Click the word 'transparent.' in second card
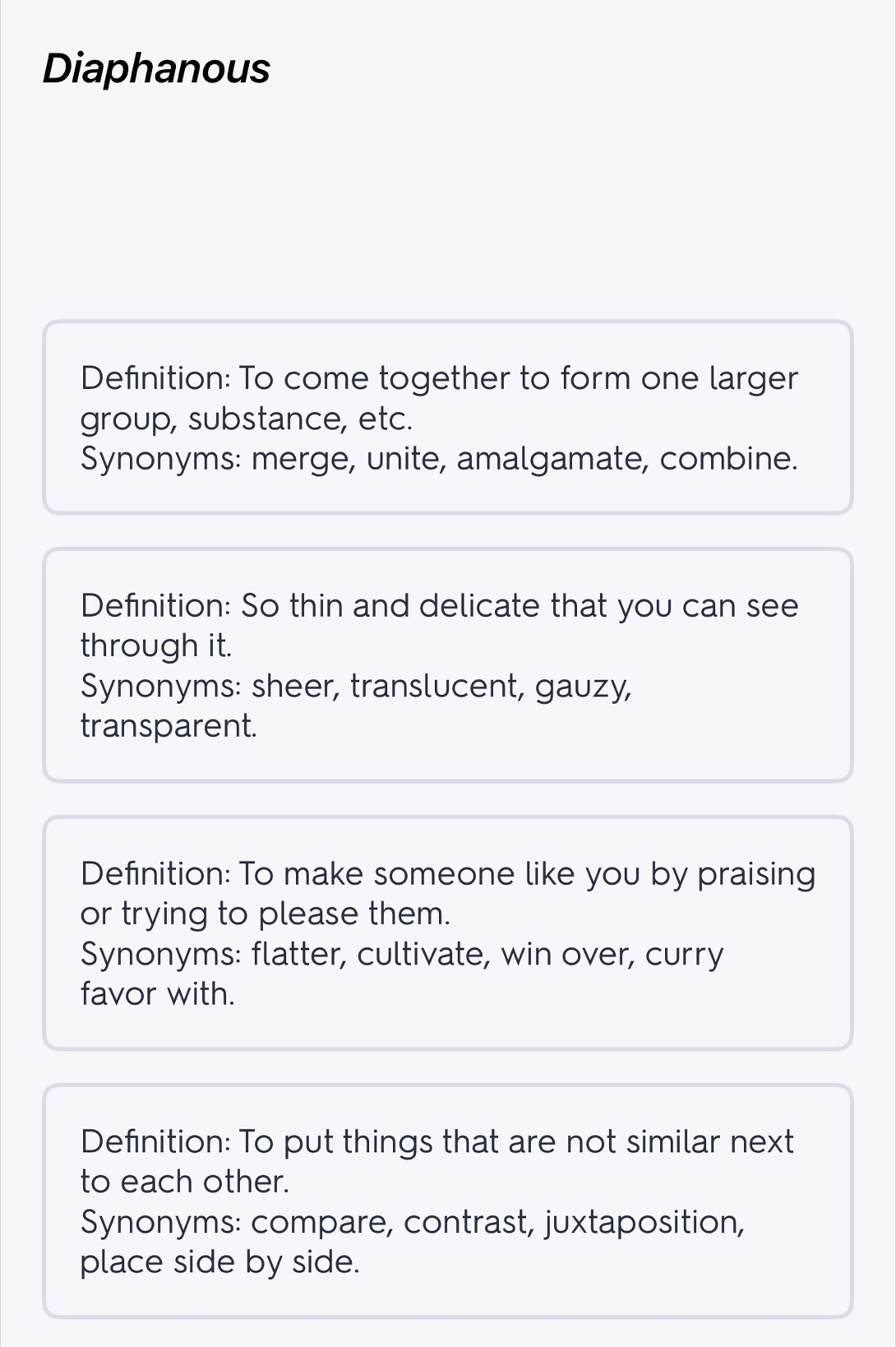 pyautogui.click(x=169, y=726)
